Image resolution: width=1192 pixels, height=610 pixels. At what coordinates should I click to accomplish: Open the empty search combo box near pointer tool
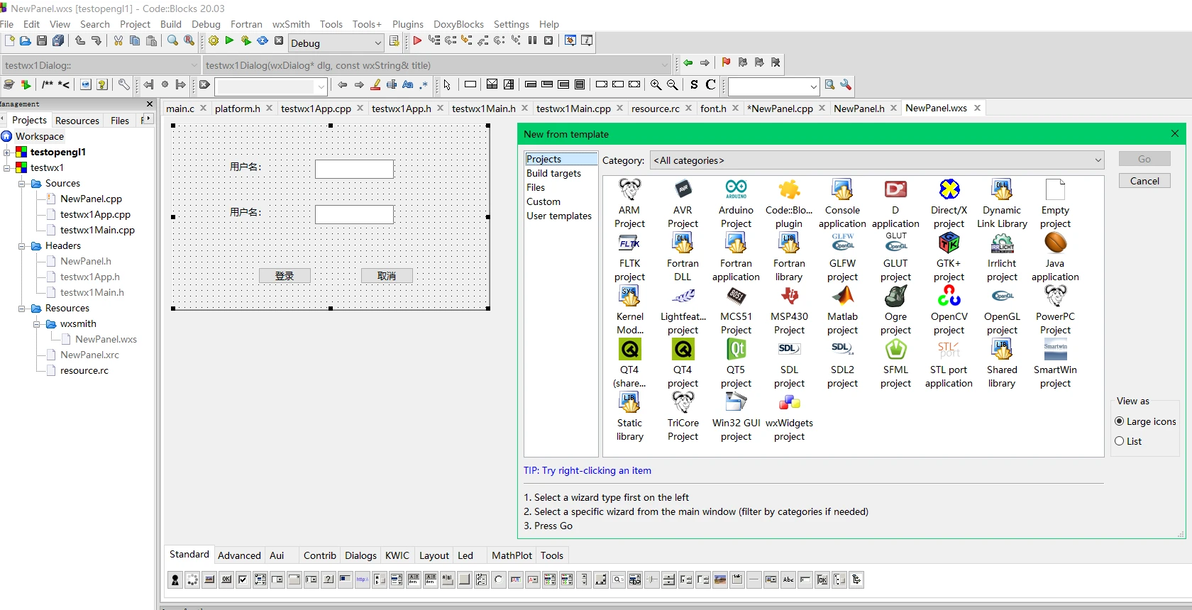pos(271,85)
